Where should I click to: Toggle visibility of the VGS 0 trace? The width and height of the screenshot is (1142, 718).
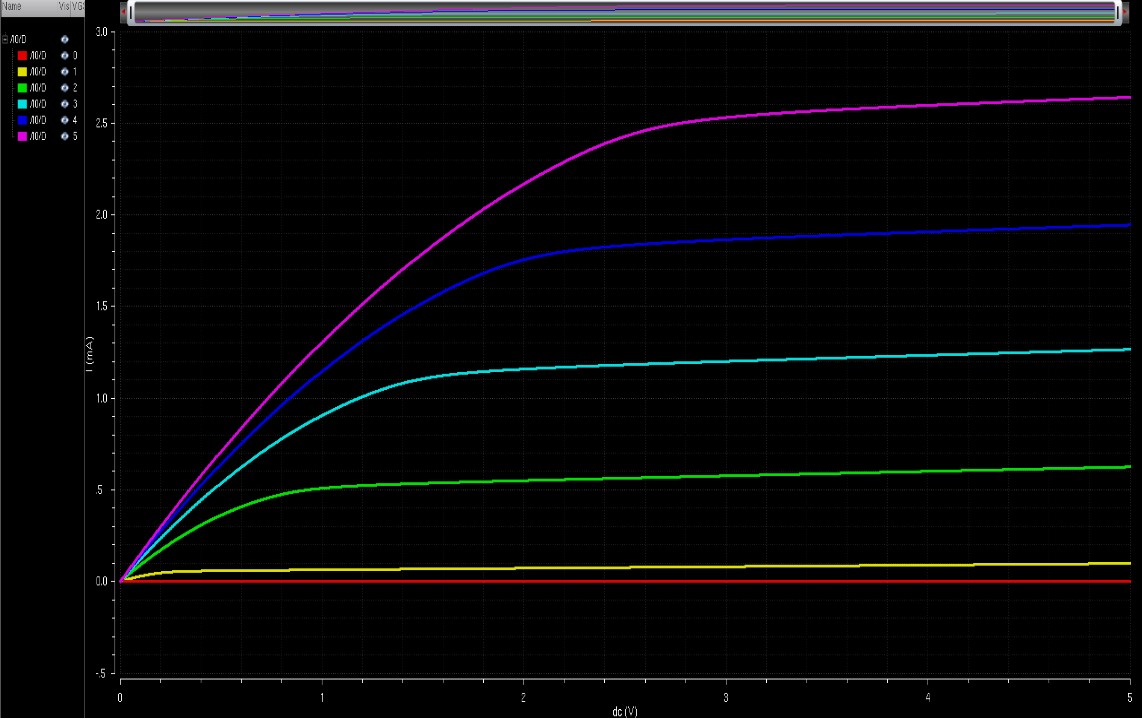(x=65, y=55)
